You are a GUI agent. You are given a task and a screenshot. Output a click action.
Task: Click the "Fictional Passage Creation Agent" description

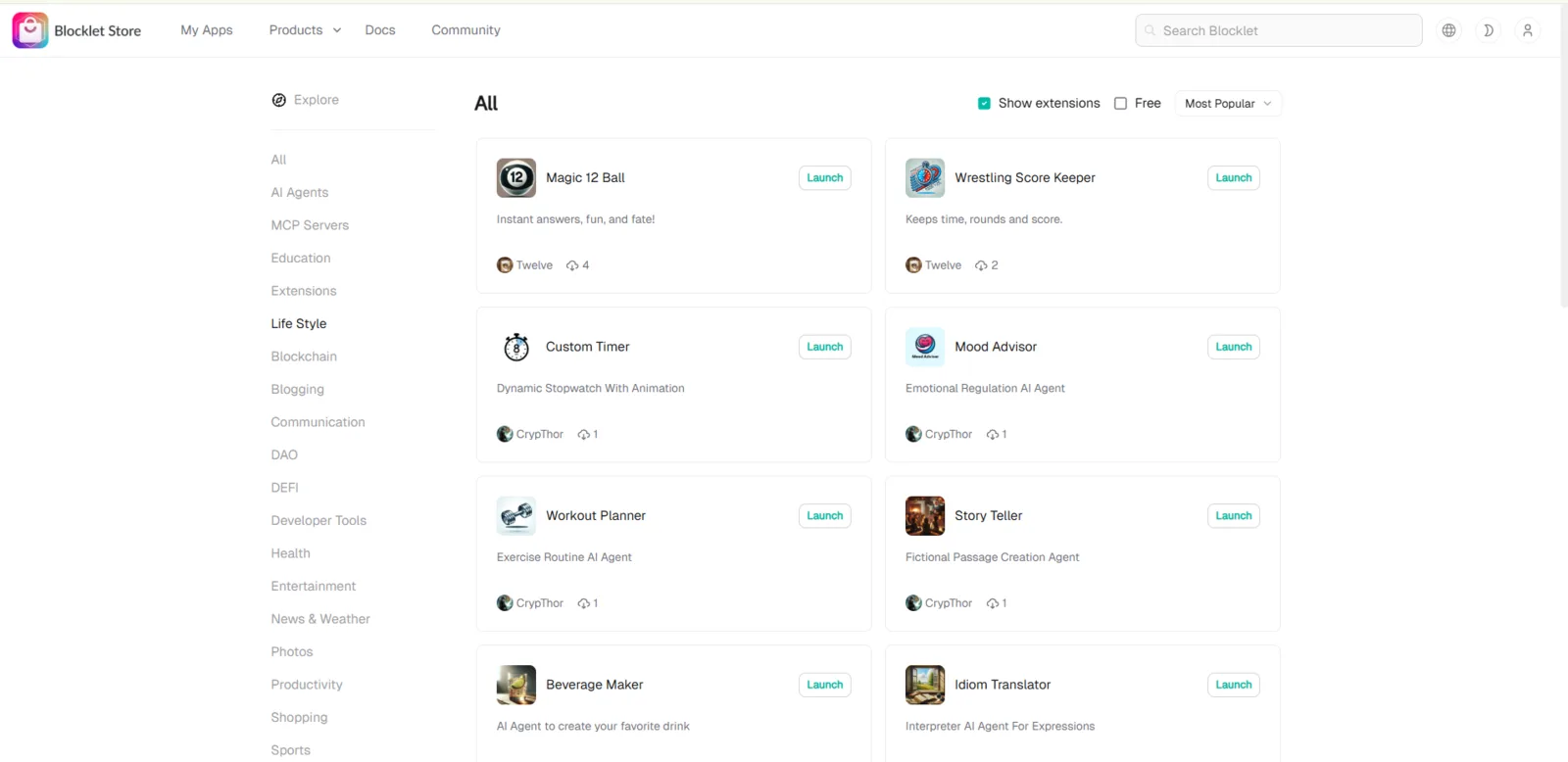pyautogui.click(x=993, y=557)
